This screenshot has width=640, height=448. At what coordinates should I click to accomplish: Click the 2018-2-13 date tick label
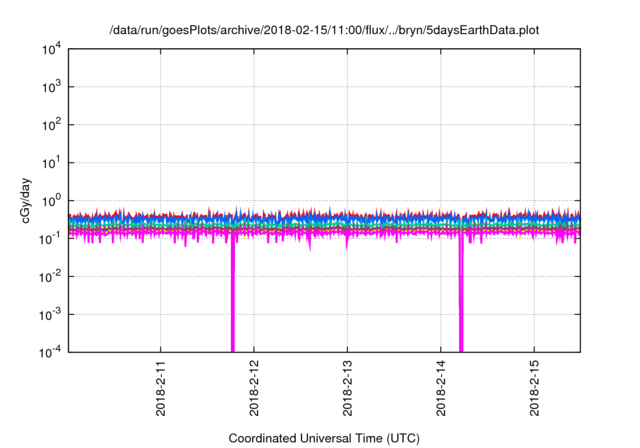(x=347, y=388)
